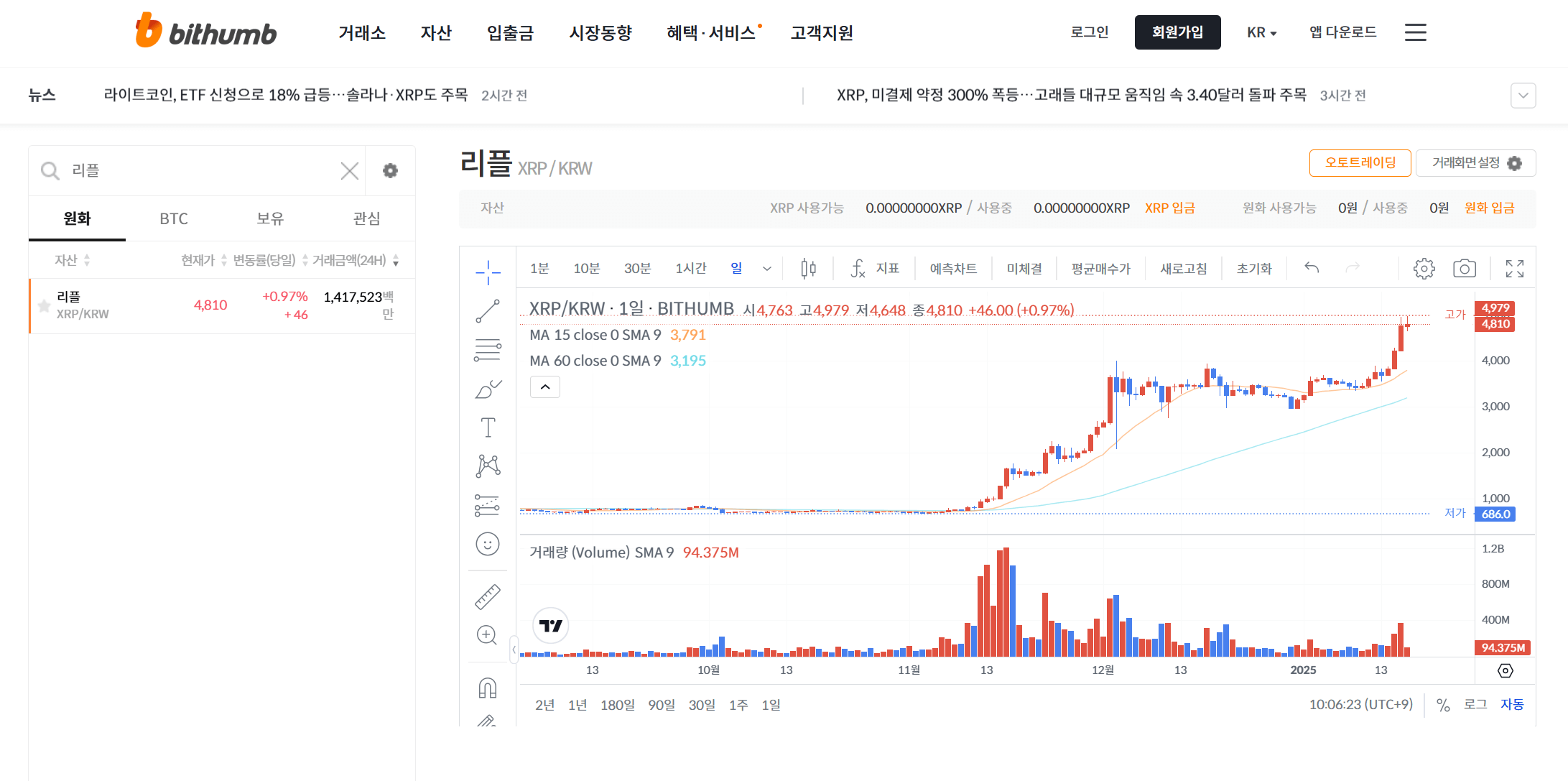1568x781 pixels.
Task: Switch to the 원화 tab
Action: pyautogui.click(x=77, y=218)
